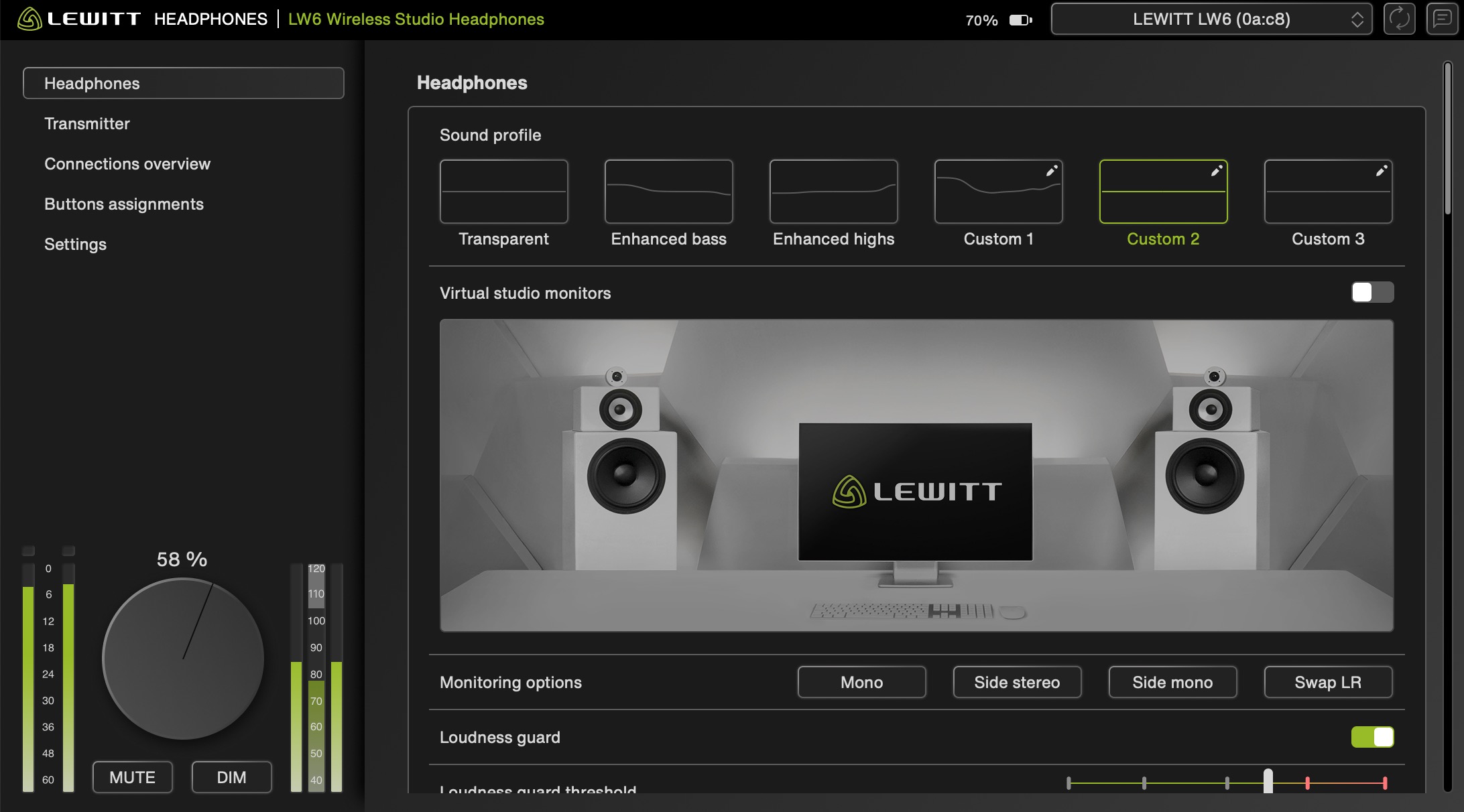This screenshot has height=812, width=1464.
Task: Toggle the DIM button
Action: pyautogui.click(x=232, y=777)
